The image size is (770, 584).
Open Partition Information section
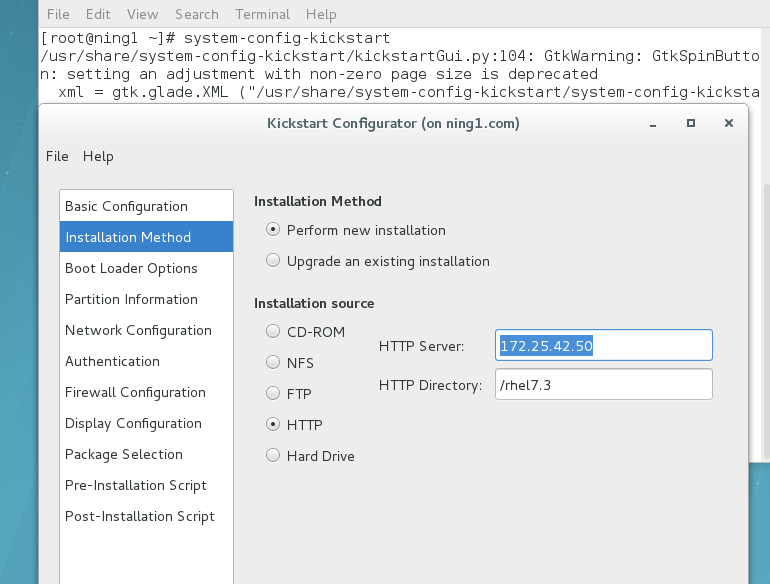click(146, 299)
